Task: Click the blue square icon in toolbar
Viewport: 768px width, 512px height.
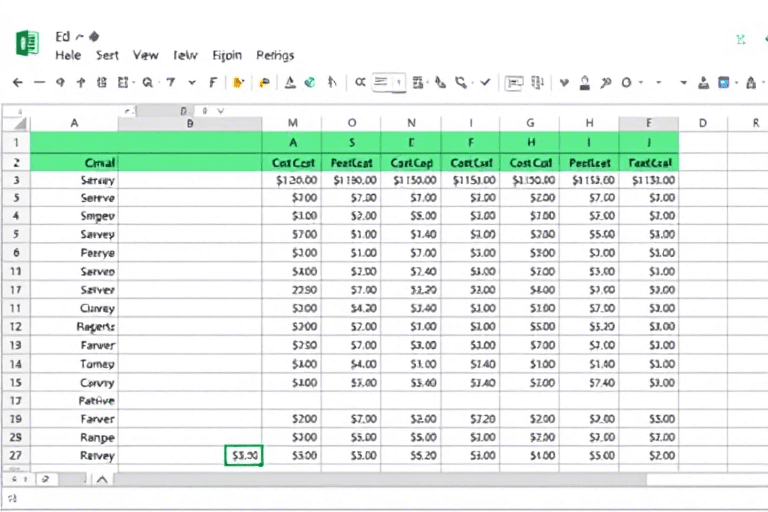Action: 724,83
